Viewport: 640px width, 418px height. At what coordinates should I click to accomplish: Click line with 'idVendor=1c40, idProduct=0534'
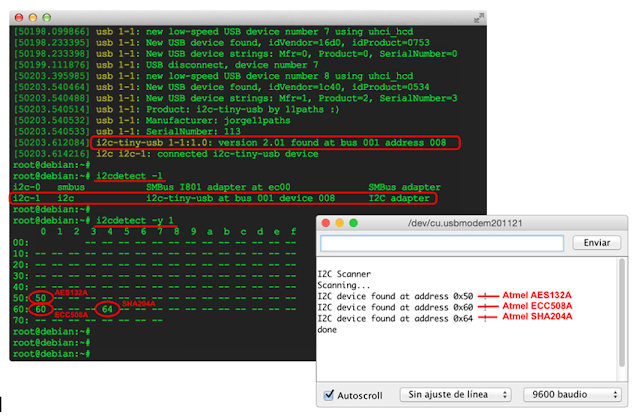click(221, 87)
